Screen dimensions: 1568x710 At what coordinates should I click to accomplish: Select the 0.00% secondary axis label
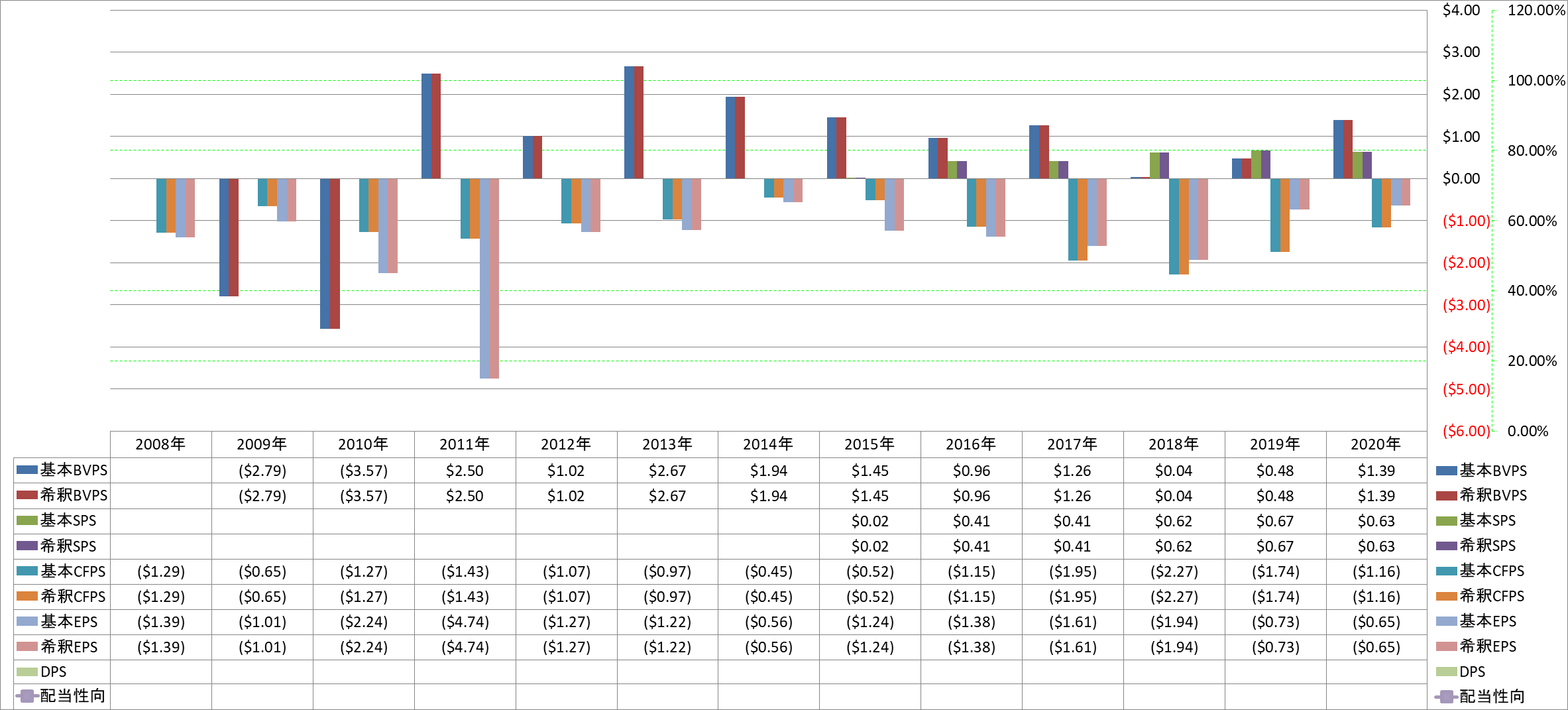click(1528, 431)
